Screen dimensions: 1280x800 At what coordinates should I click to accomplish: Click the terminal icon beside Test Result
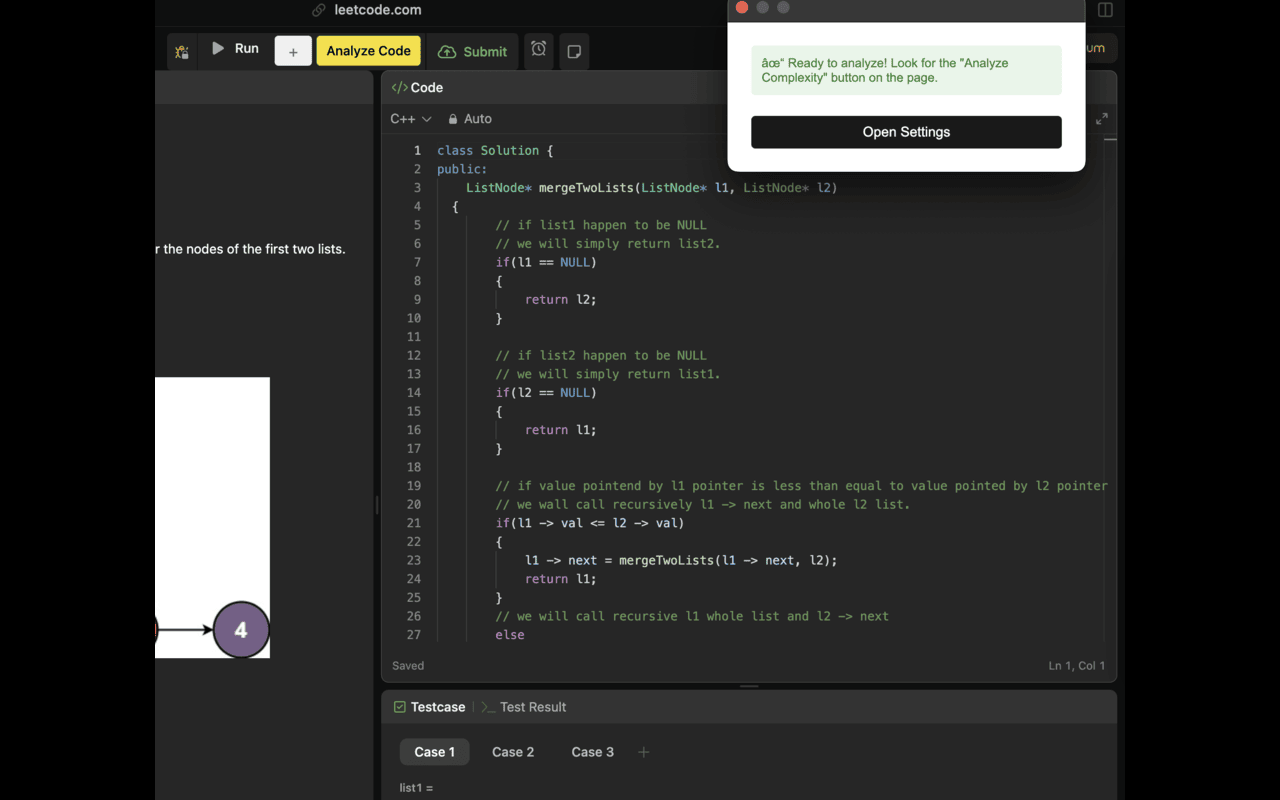coord(486,707)
